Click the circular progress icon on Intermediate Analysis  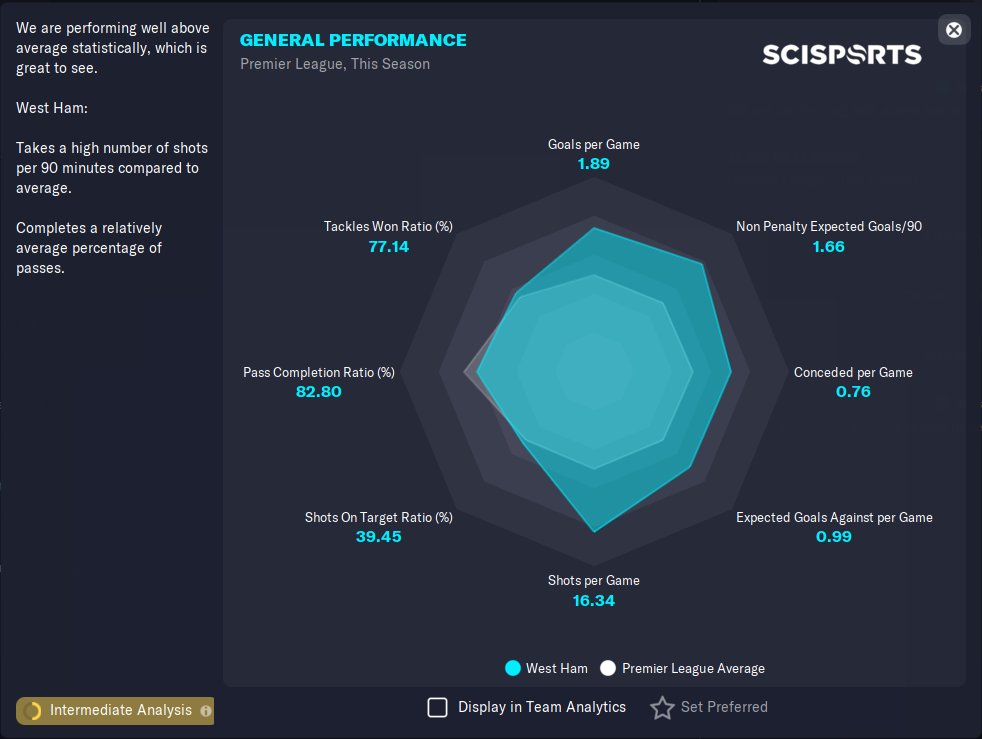tap(32, 711)
